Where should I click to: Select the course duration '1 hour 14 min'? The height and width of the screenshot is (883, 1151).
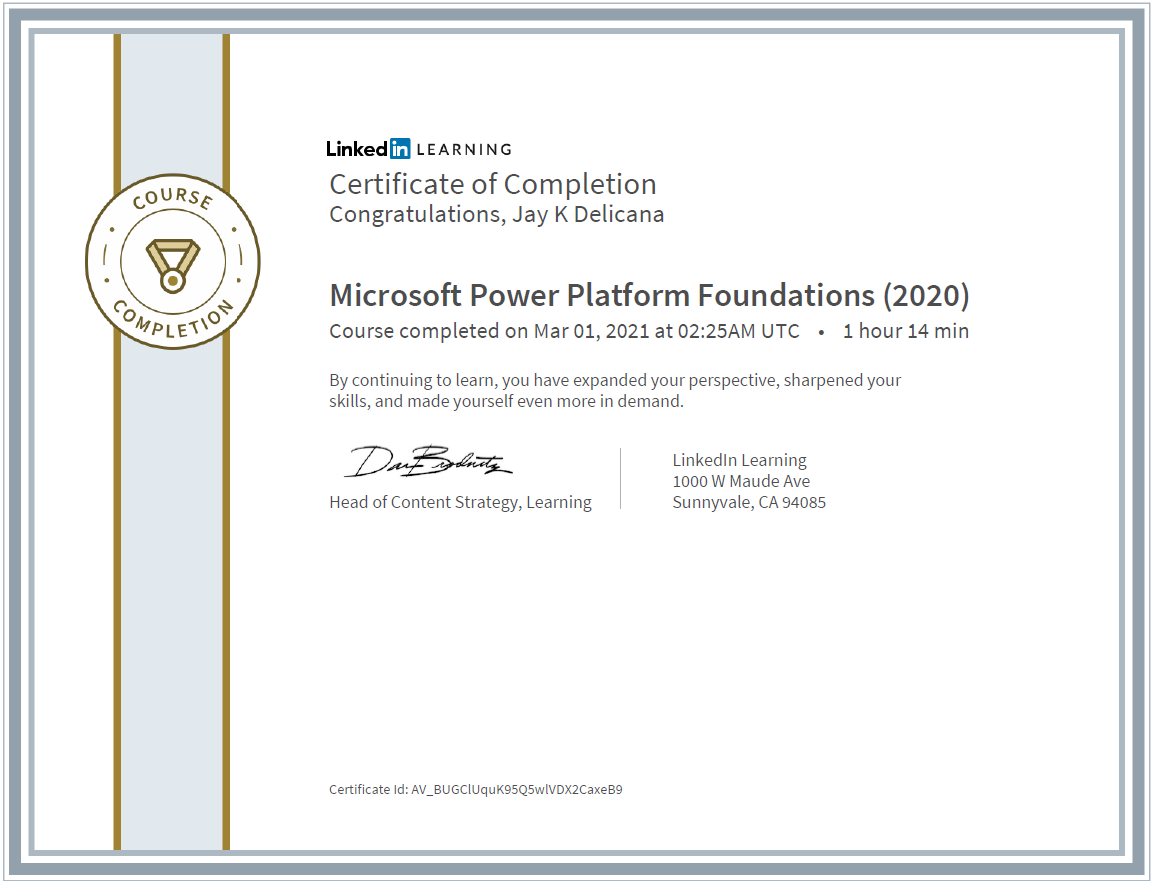(x=906, y=331)
